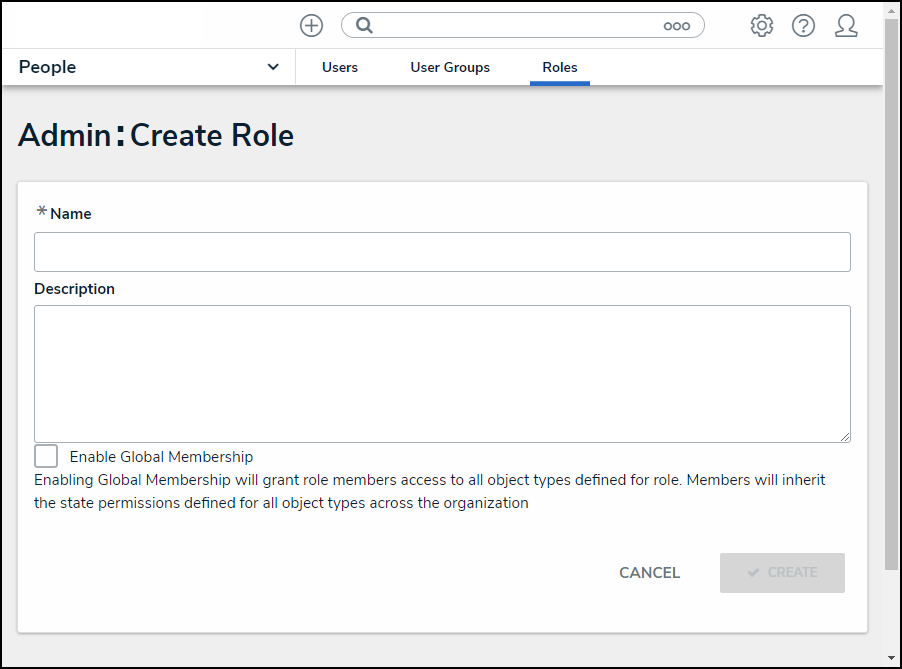Enable the Global Membership checkbox

[x=46, y=456]
